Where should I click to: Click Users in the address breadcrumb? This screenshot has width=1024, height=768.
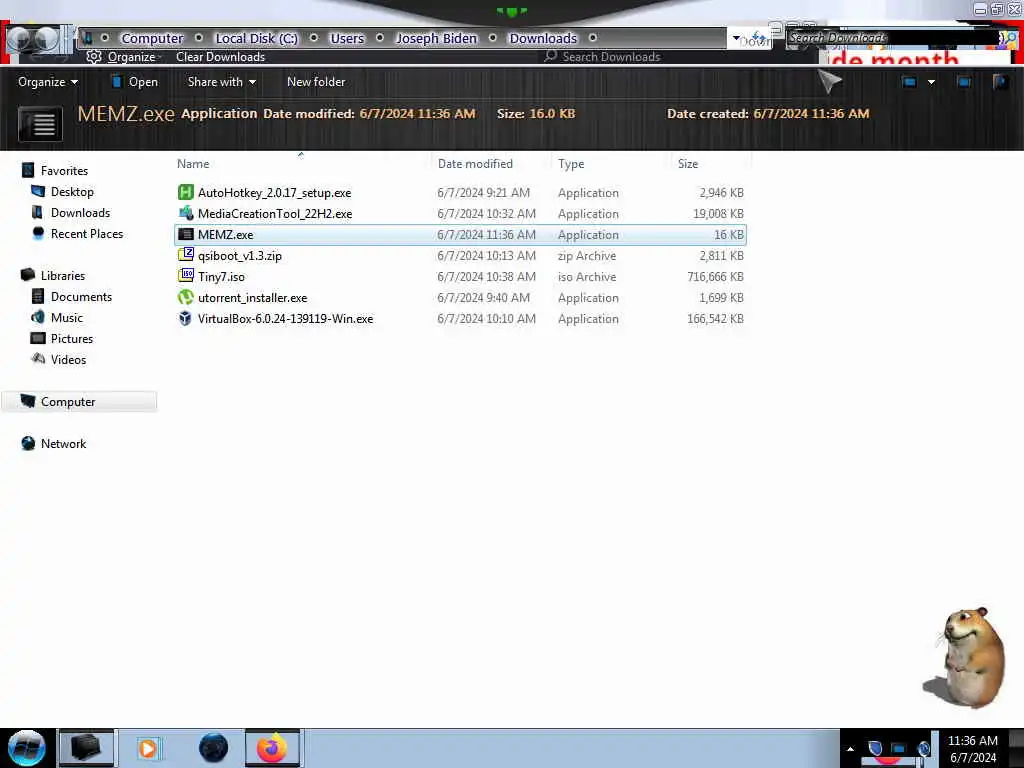[347, 39]
